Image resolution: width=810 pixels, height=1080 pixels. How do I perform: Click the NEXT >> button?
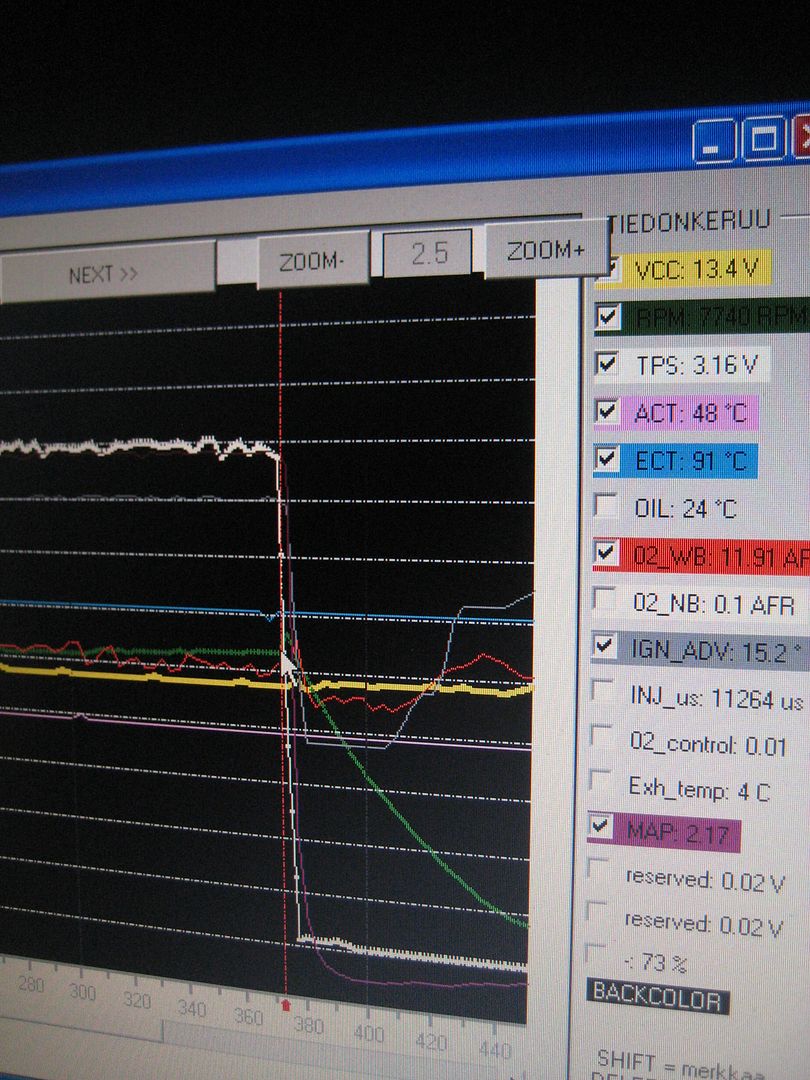104,274
